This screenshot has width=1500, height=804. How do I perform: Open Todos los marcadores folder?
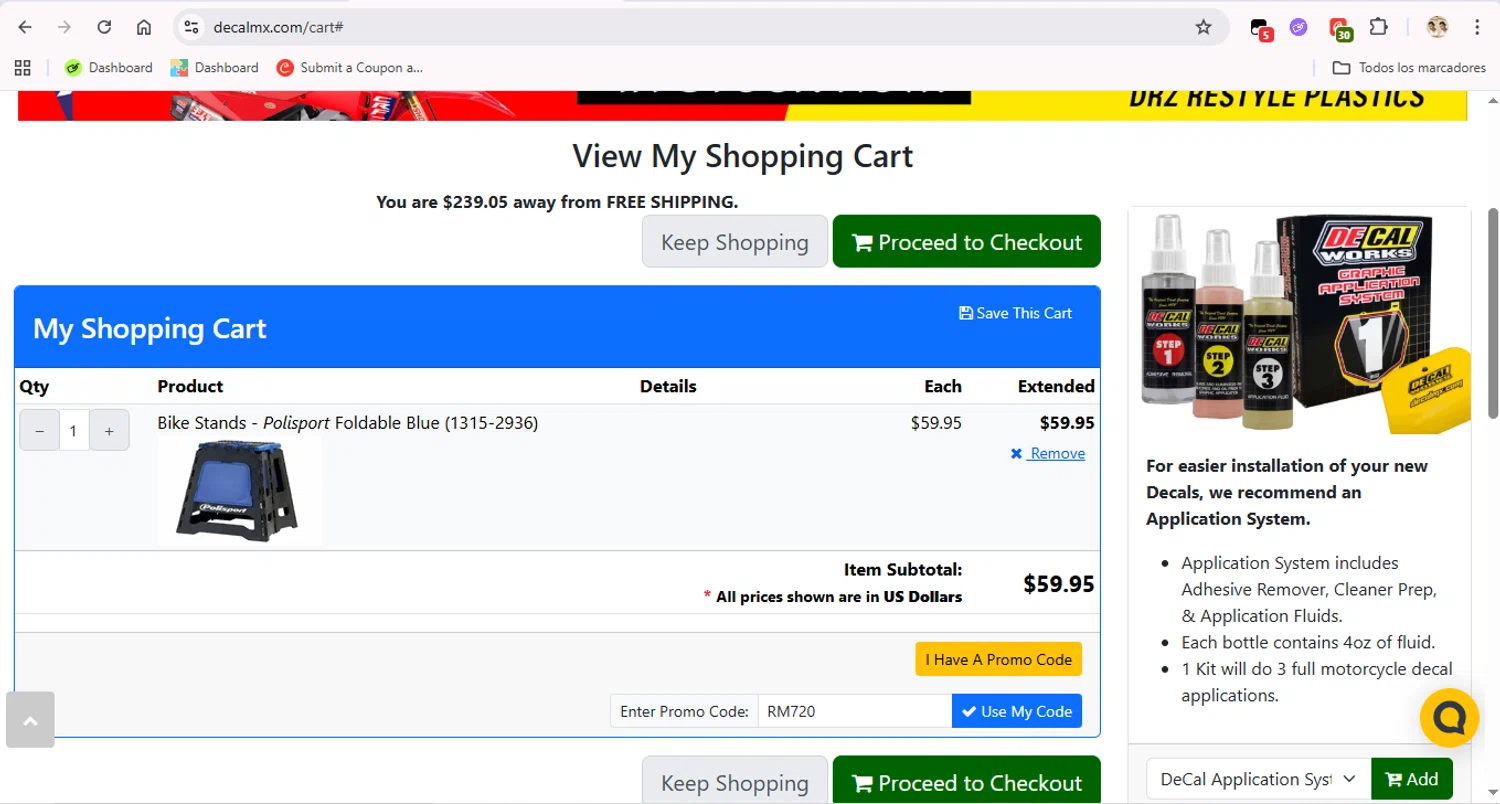tap(1409, 68)
